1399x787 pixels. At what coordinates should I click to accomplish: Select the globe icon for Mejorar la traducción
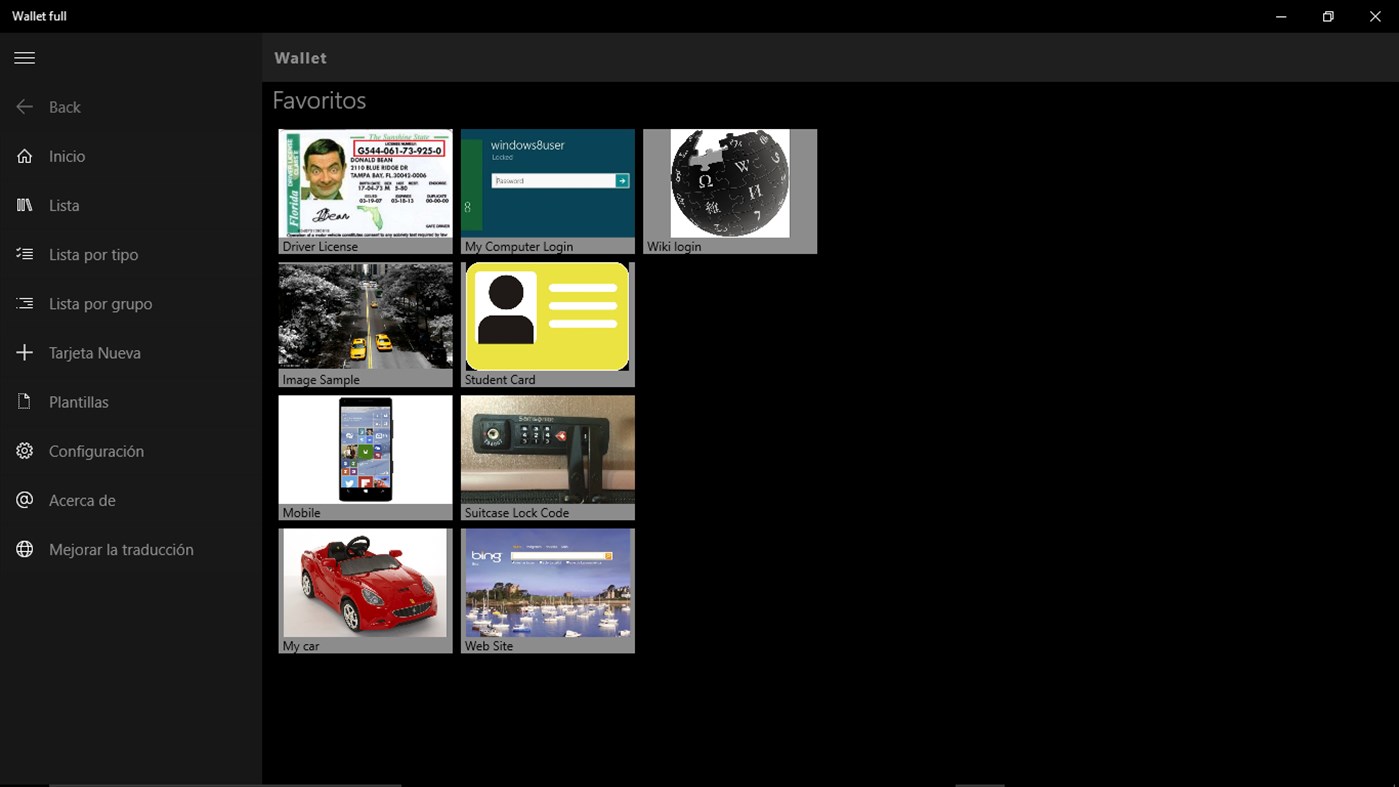24,548
